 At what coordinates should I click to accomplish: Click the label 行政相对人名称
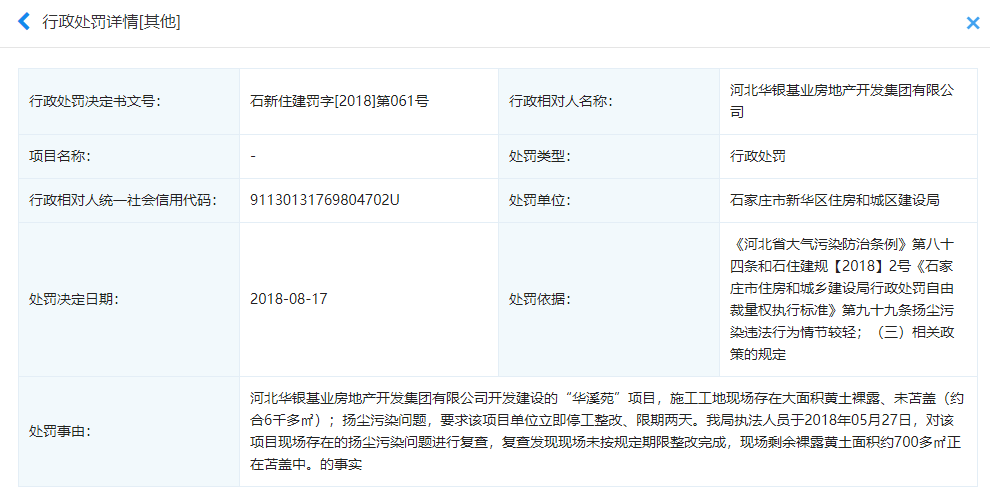[x=561, y=101]
